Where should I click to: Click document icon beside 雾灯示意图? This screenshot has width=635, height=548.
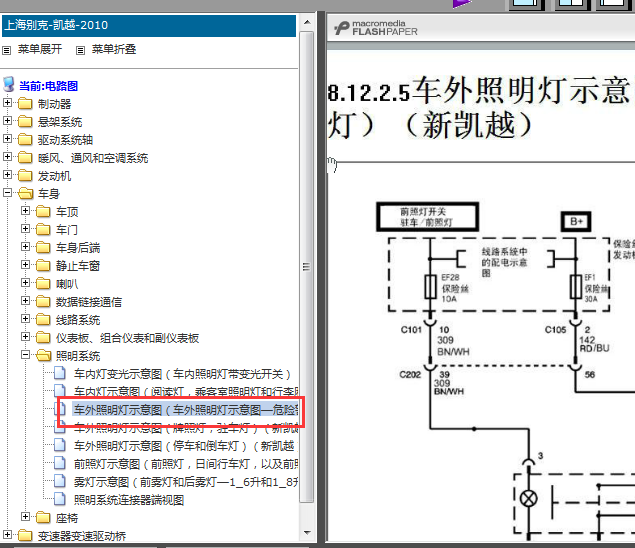[60, 481]
